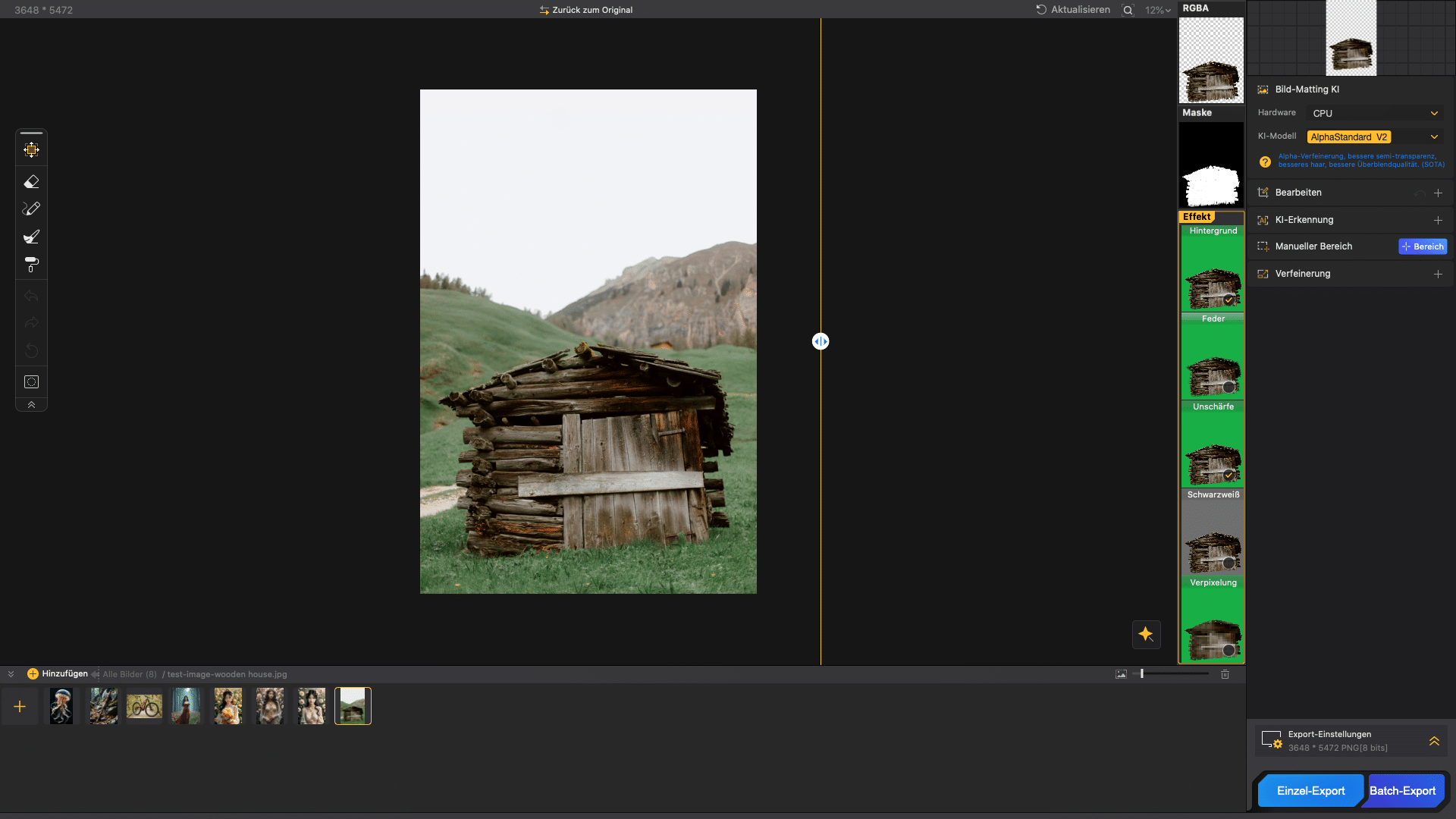Viewport: 1456px width, 819px height.
Task: Expand the Export-Einstellungen panel
Action: coord(1434,741)
